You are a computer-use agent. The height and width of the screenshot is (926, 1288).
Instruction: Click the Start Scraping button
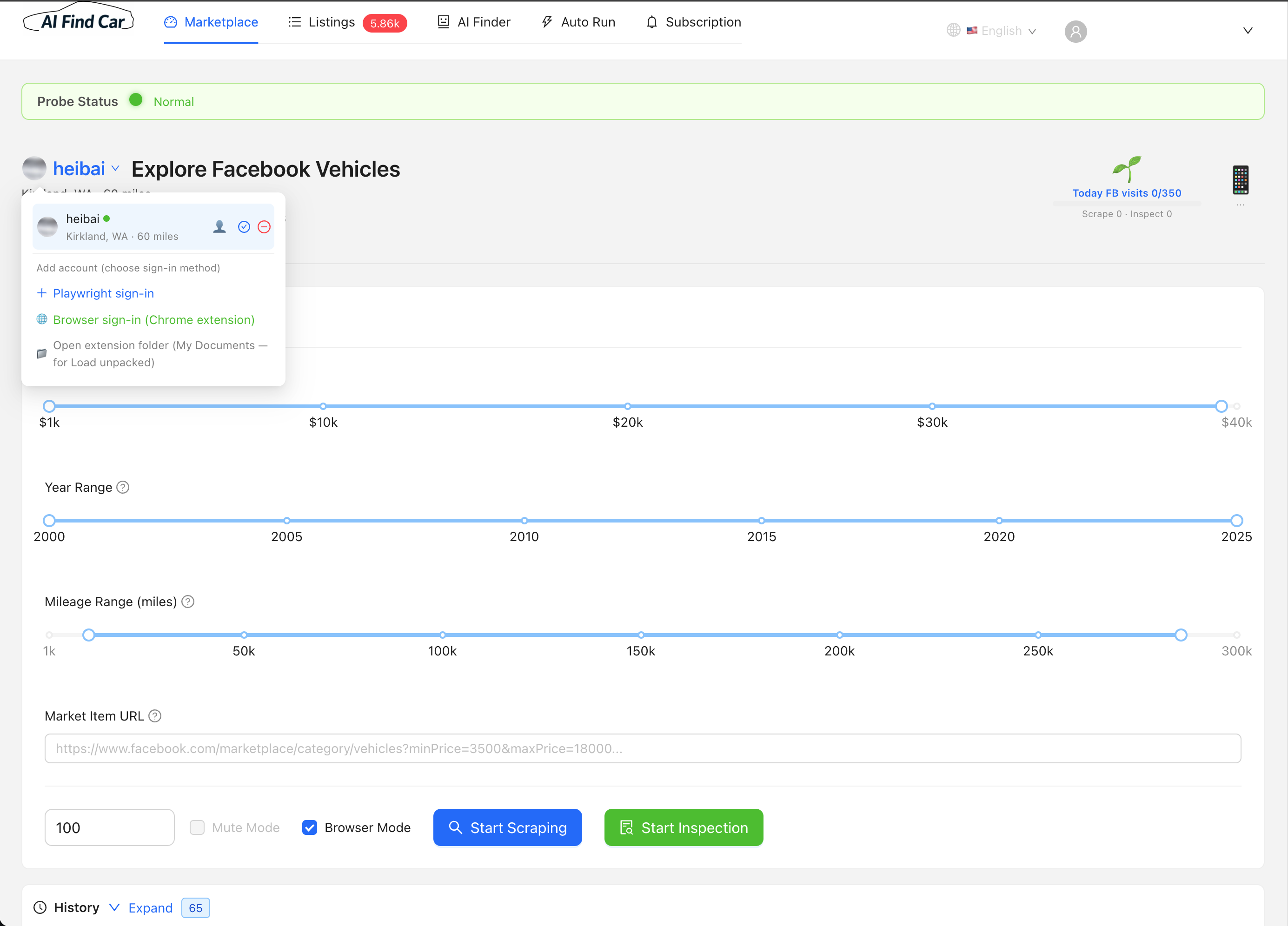508,827
